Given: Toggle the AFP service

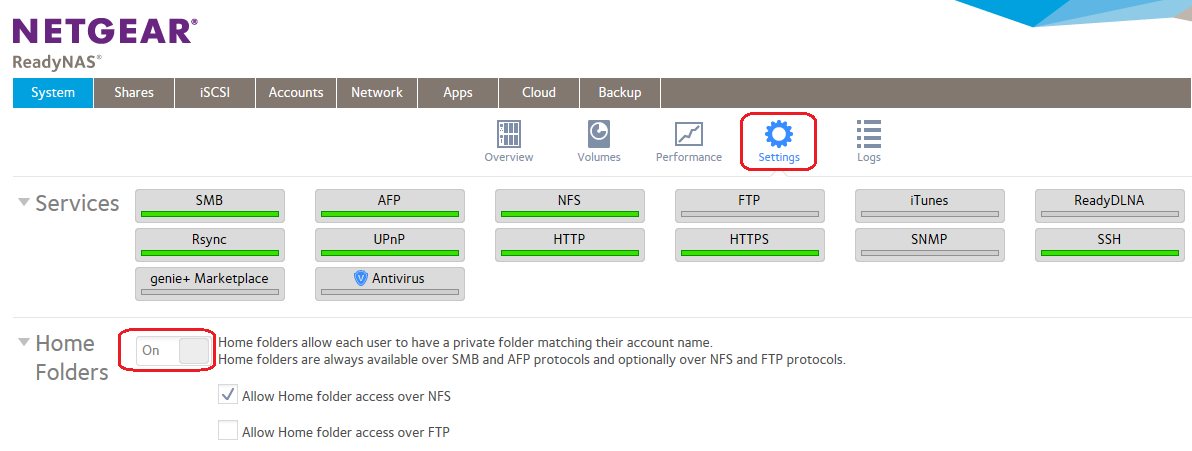Looking at the screenshot, I should [x=390, y=205].
